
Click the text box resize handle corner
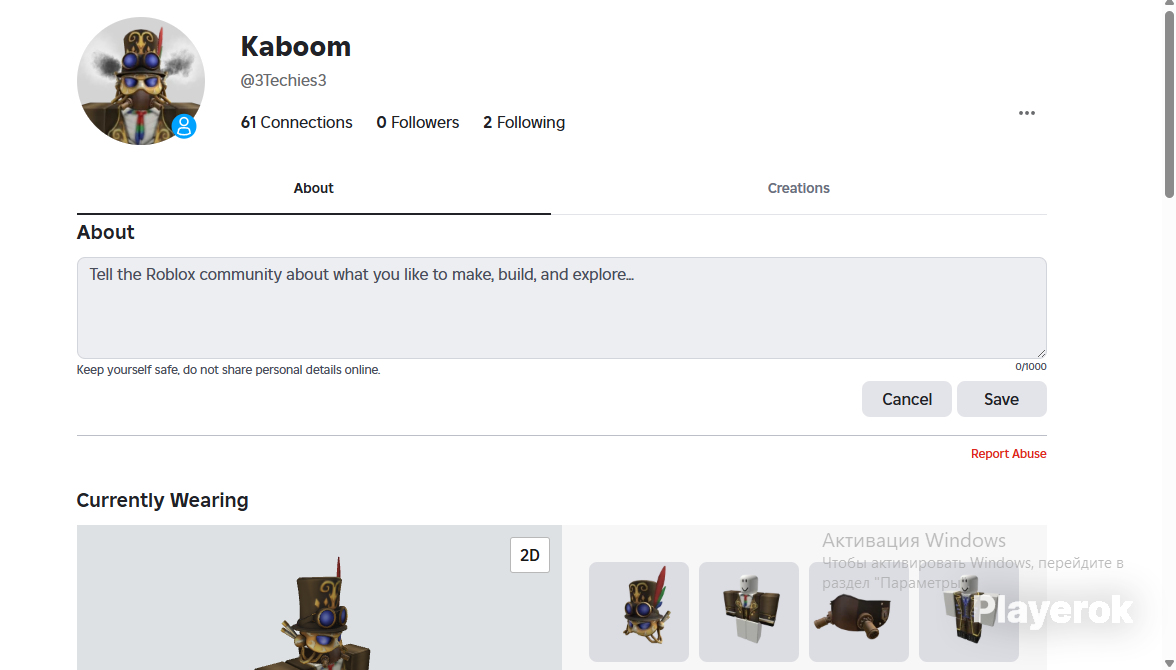pos(1041,353)
